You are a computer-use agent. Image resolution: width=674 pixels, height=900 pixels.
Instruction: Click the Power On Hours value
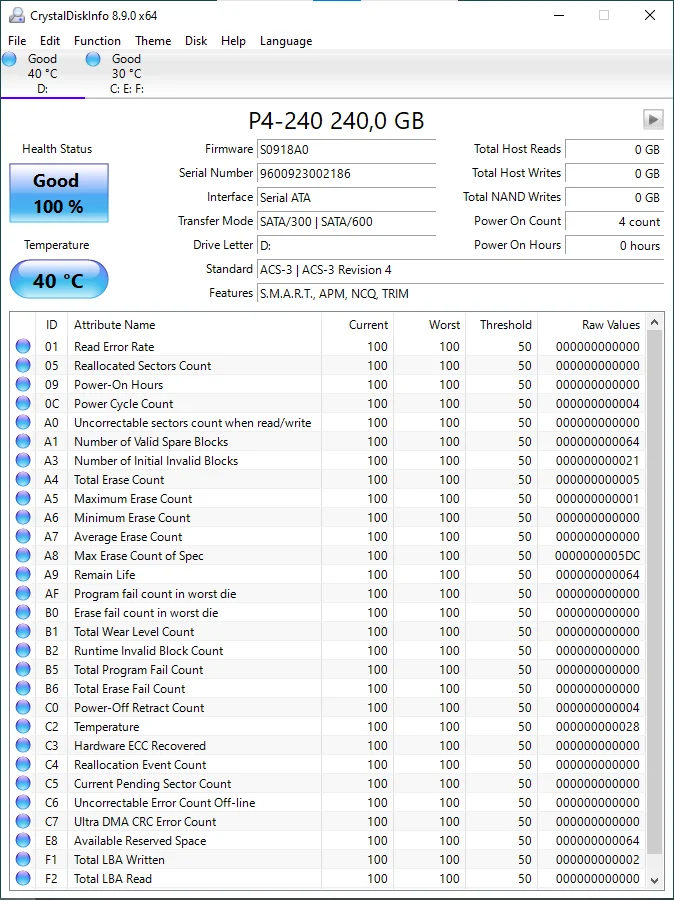click(x=614, y=246)
